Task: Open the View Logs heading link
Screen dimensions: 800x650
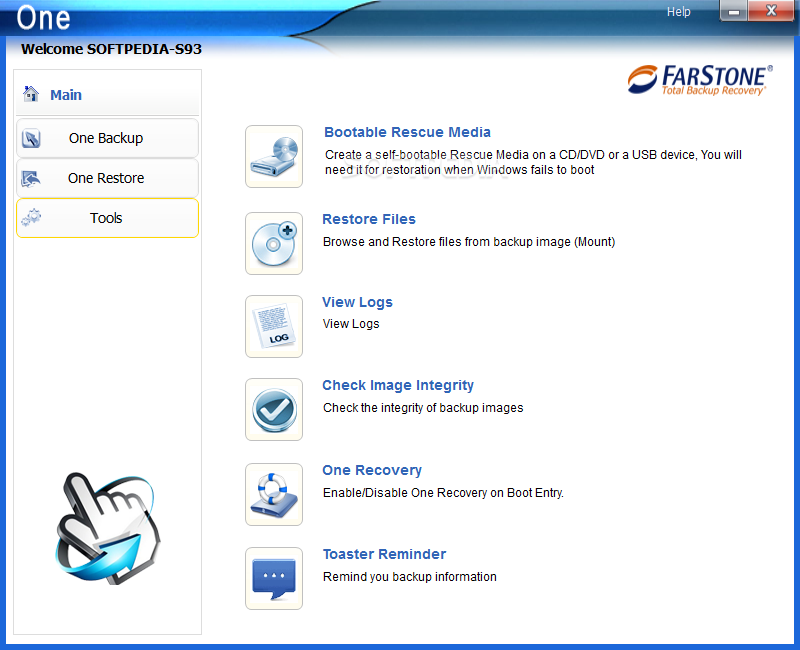Action: tap(357, 302)
